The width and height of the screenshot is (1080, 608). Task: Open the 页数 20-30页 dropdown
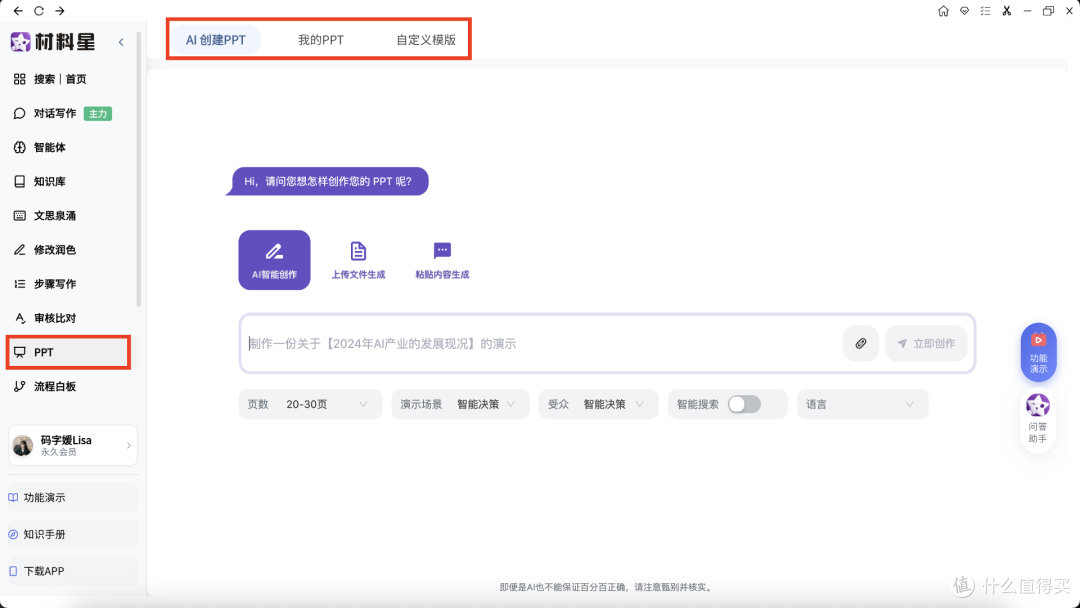tap(310, 404)
